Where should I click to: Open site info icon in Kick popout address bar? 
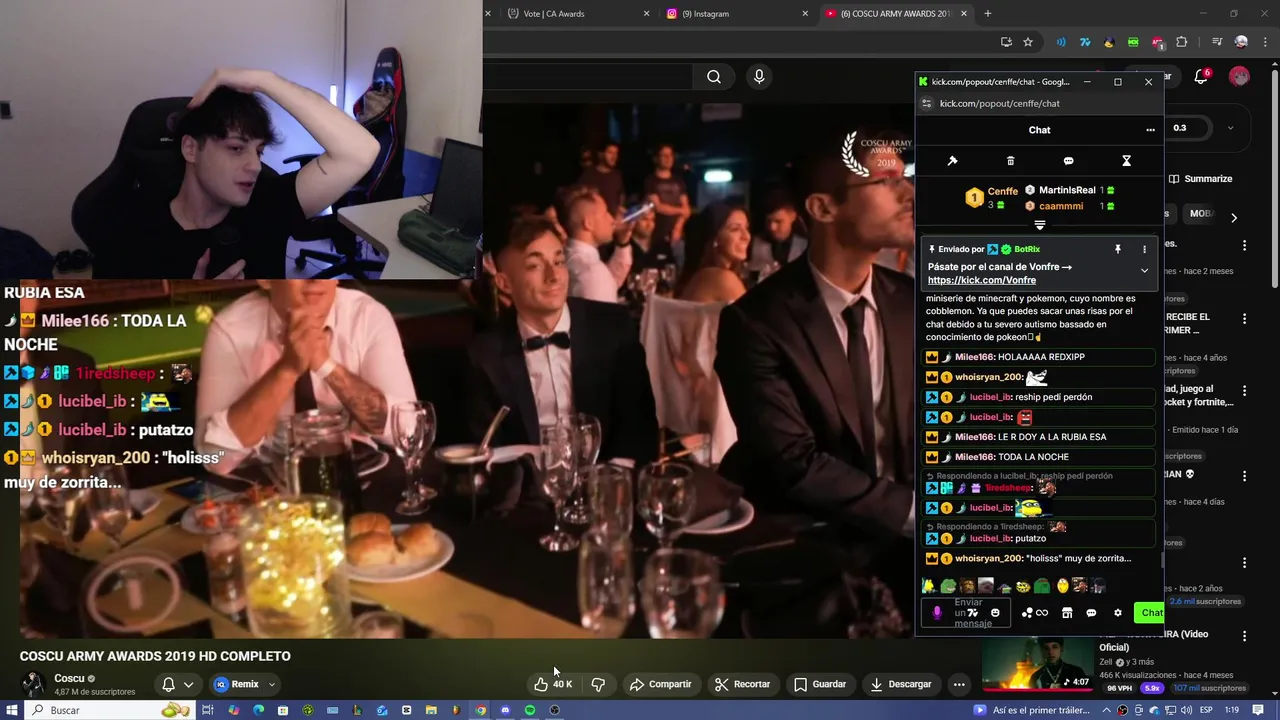(x=927, y=104)
